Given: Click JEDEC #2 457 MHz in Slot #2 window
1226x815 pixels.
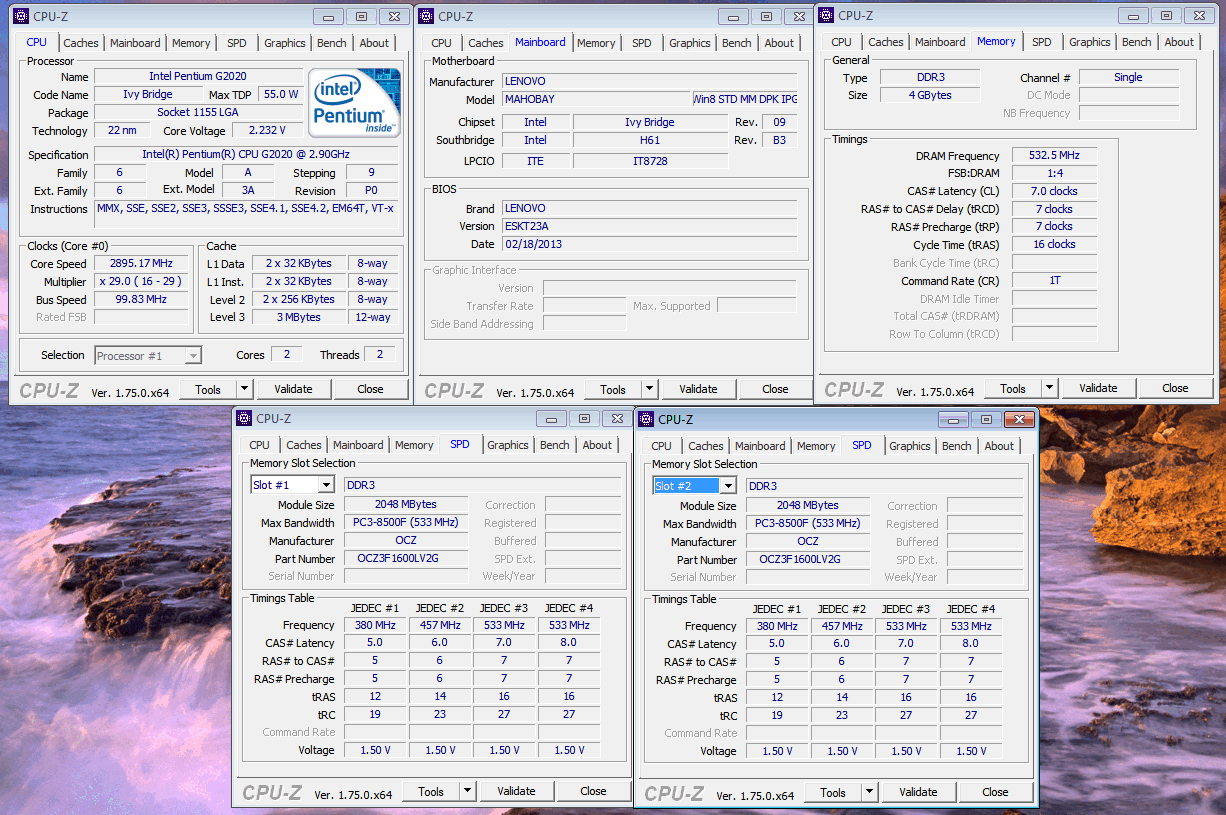Looking at the screenshot, I should [842, 626].
